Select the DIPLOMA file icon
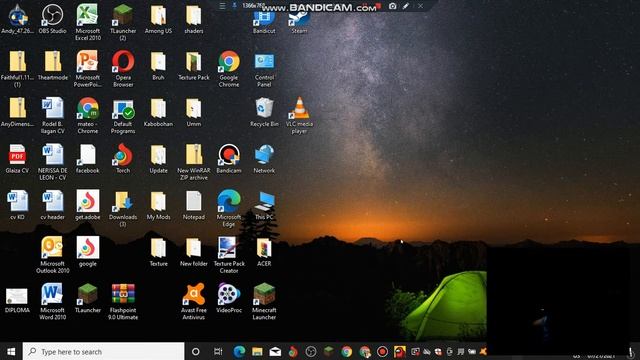 [x=17, y=300]
